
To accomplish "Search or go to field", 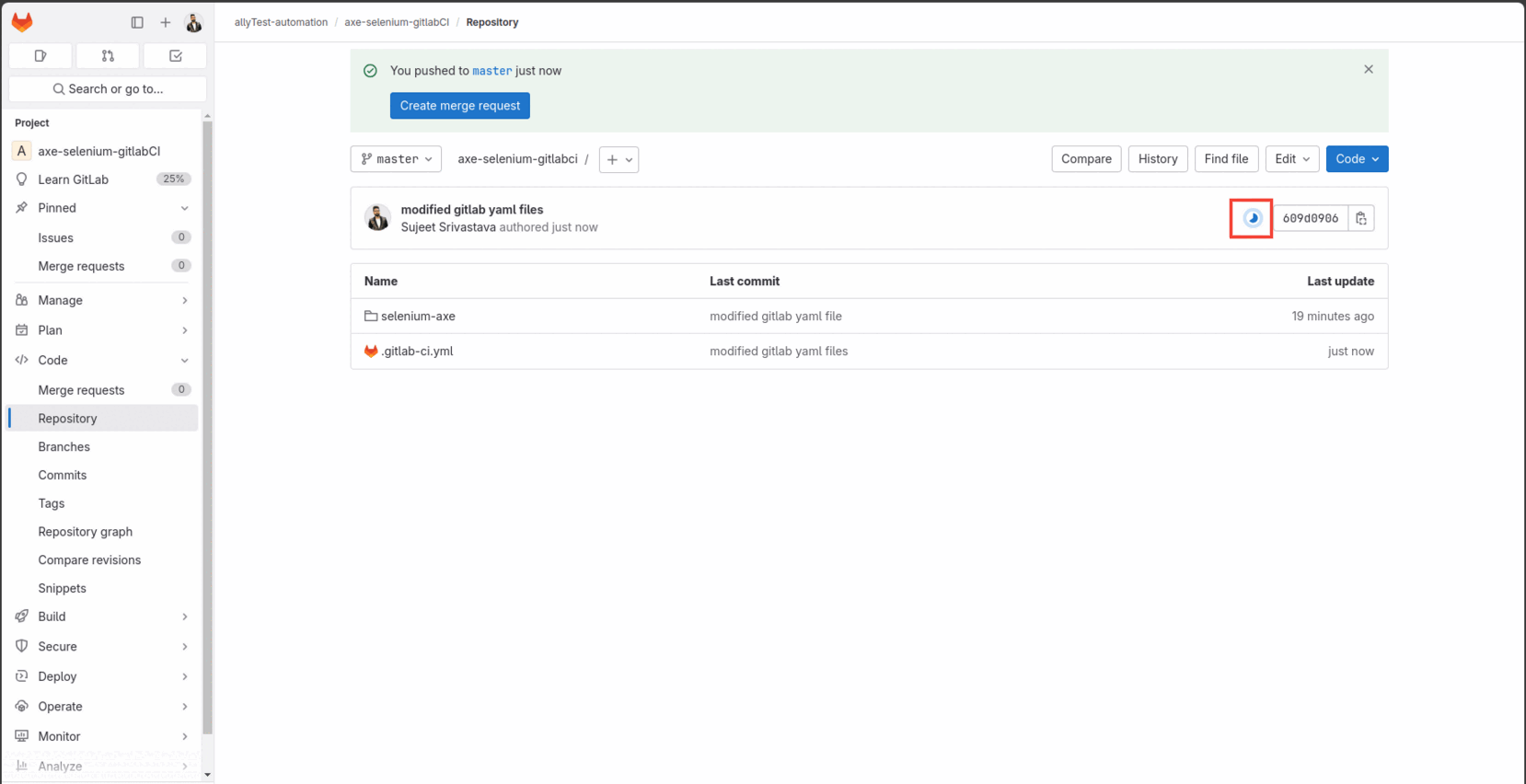I will click(108, 89).
